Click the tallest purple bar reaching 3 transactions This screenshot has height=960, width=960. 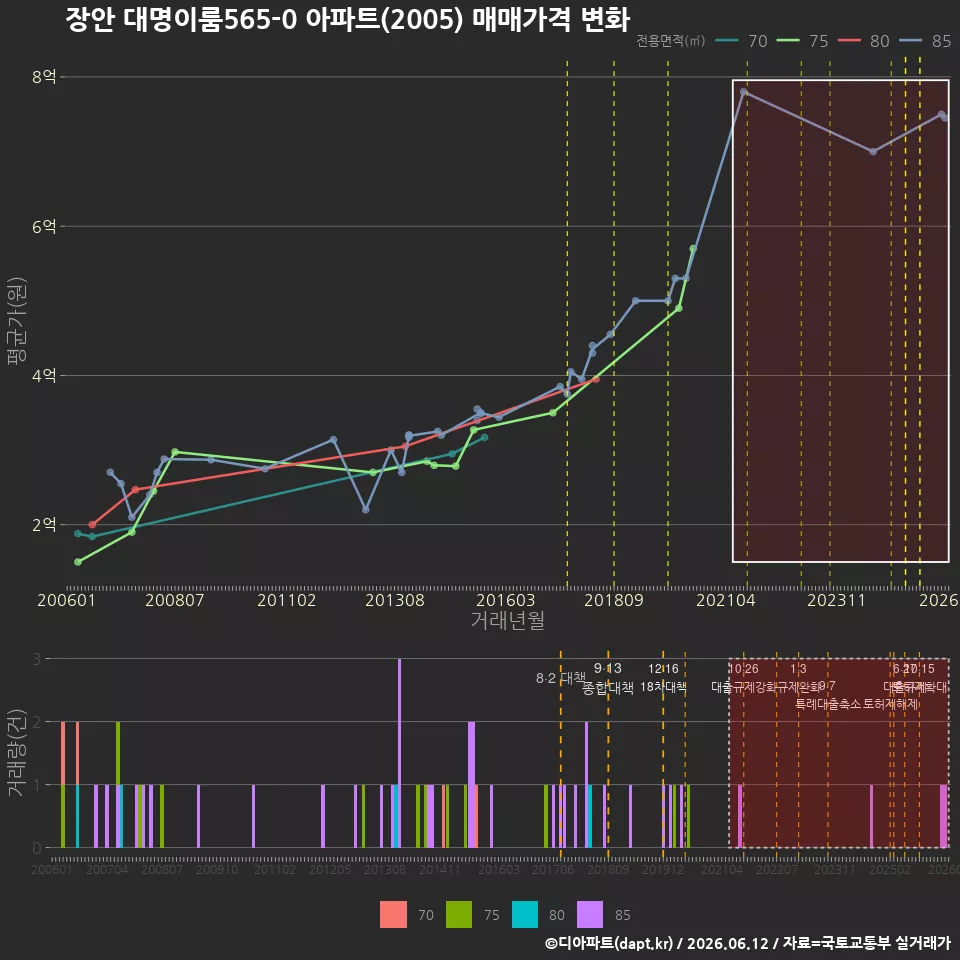399,753
